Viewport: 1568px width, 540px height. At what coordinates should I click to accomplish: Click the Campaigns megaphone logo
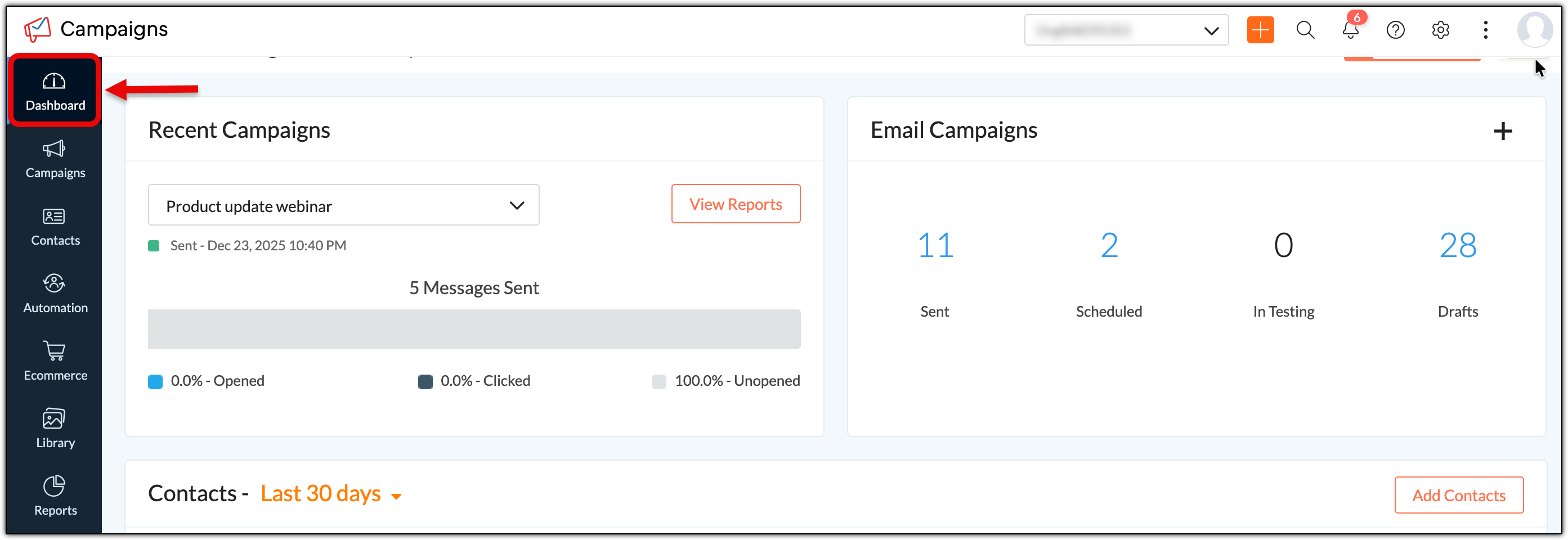point(38,29)
